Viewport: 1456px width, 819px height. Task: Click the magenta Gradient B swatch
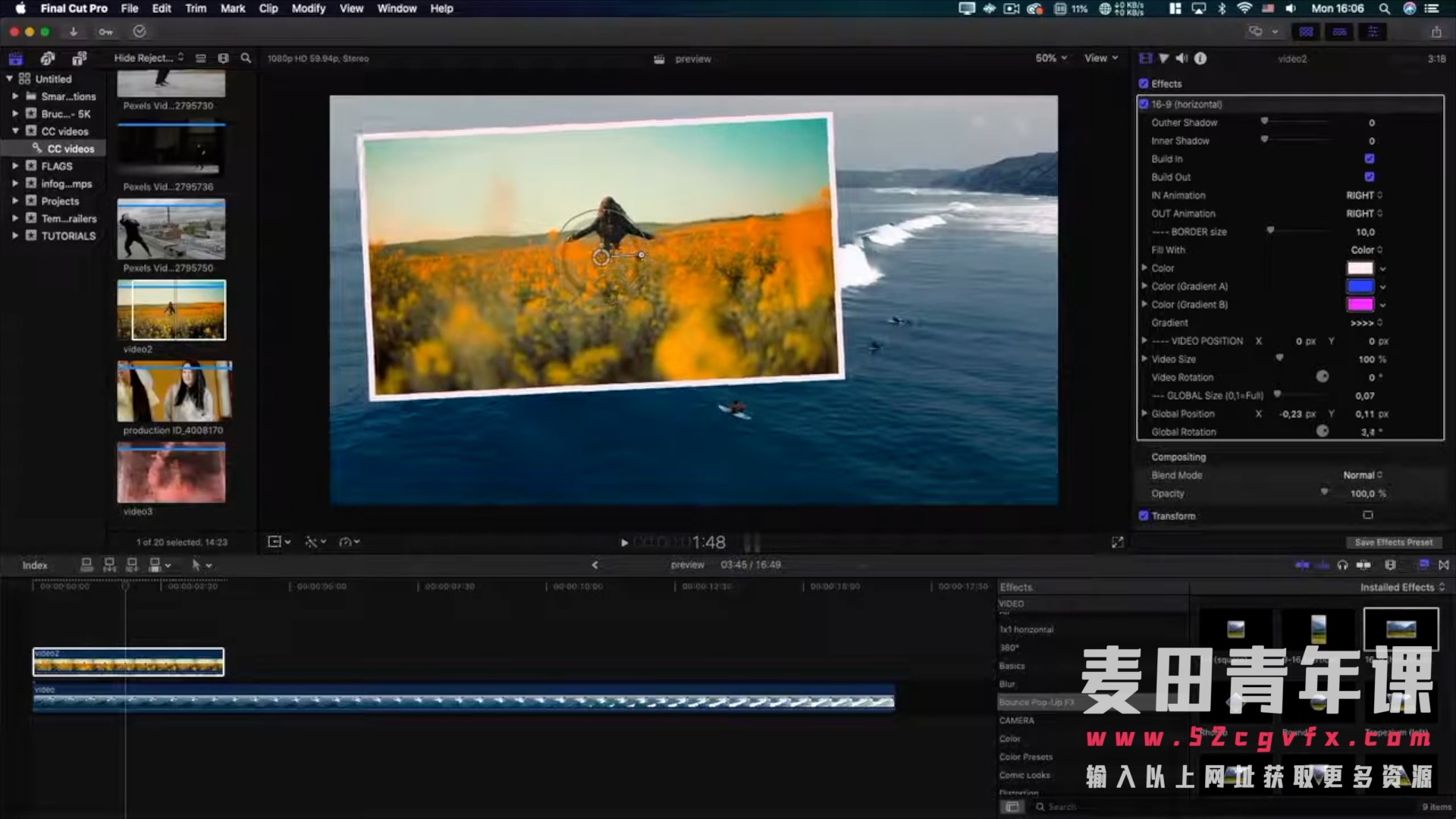coord(1360,305)
